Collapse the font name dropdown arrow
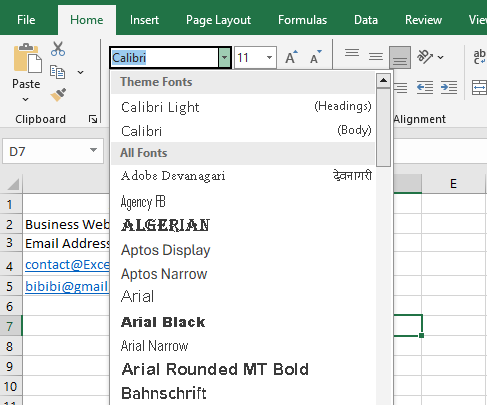Viewport: 487px width, 405px height. [x=224, y=58]
